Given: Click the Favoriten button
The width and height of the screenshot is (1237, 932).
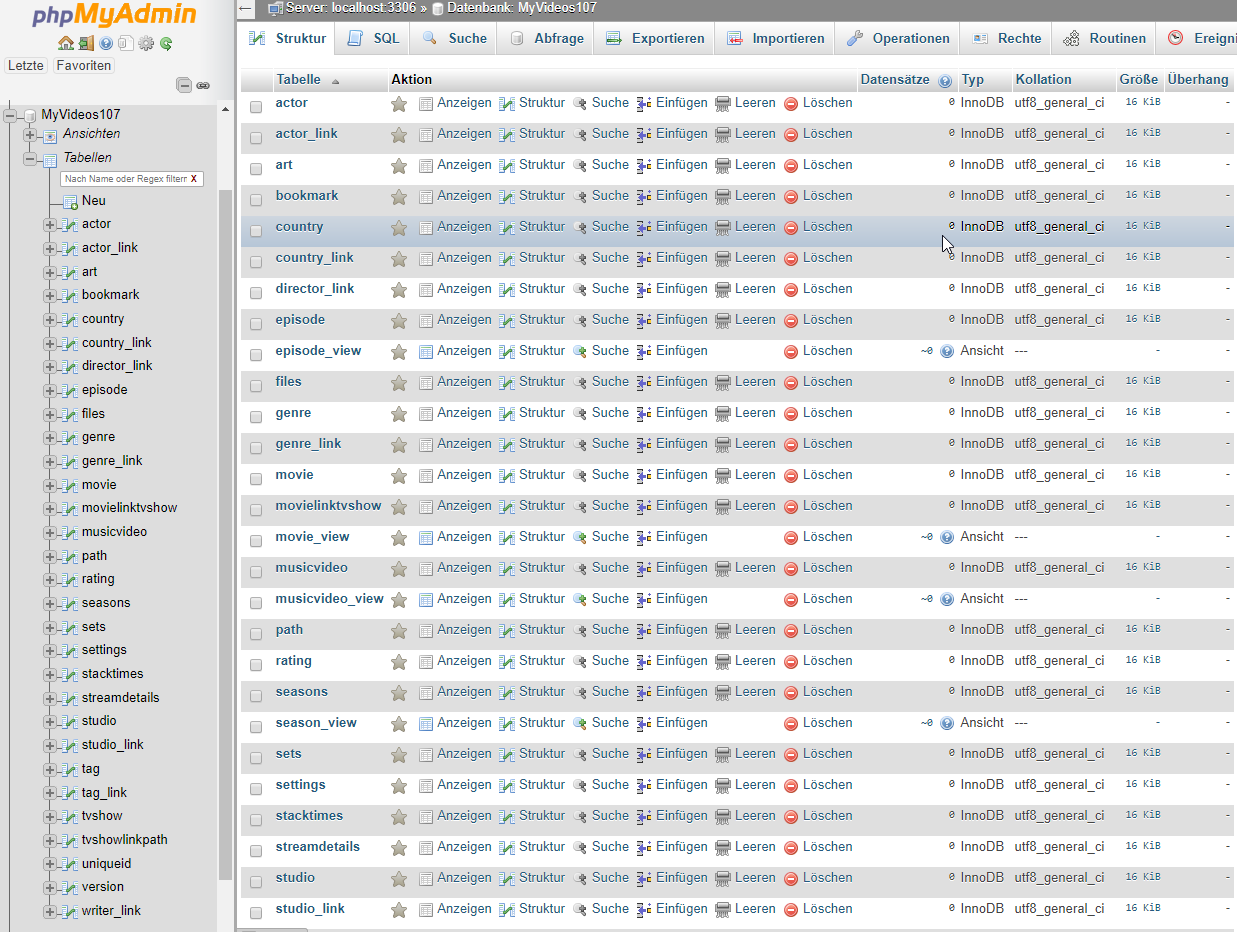Looking at the screenshot, I should pyautogui.click(x=83, y=65).
